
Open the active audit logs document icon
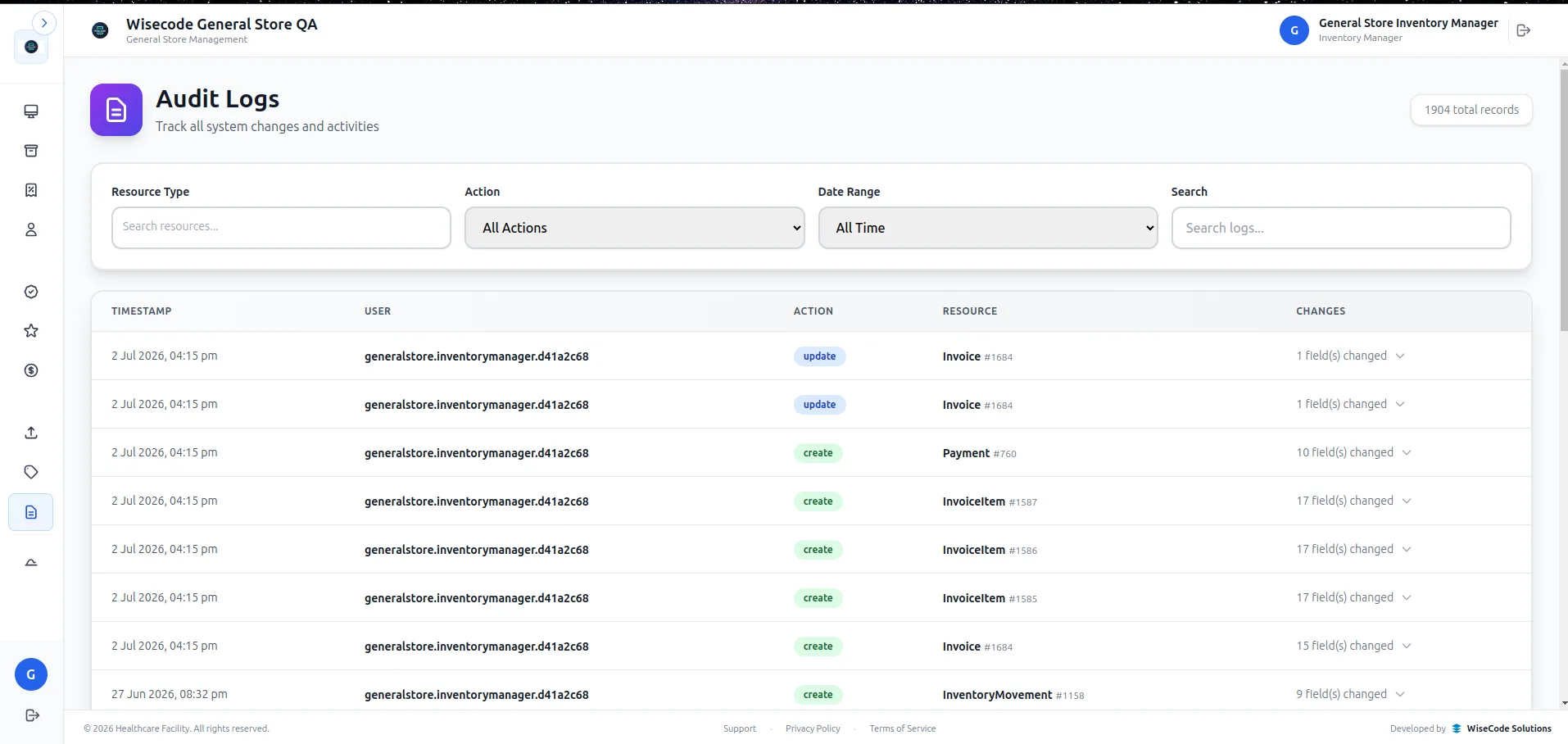click(x=31, y=512)
